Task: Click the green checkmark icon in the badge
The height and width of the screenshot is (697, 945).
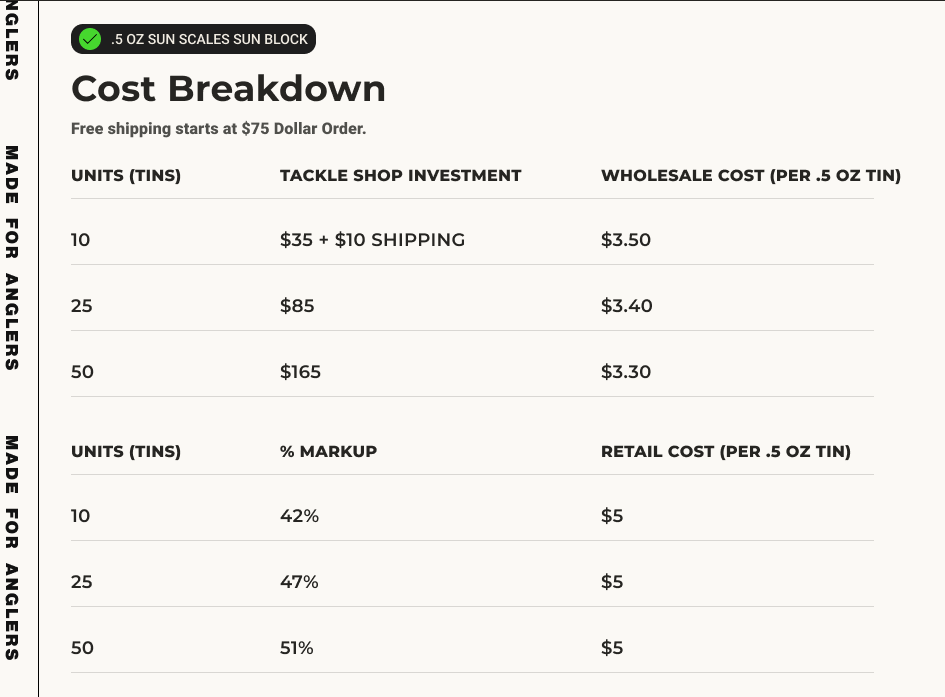Action: (x=90, y=39)
